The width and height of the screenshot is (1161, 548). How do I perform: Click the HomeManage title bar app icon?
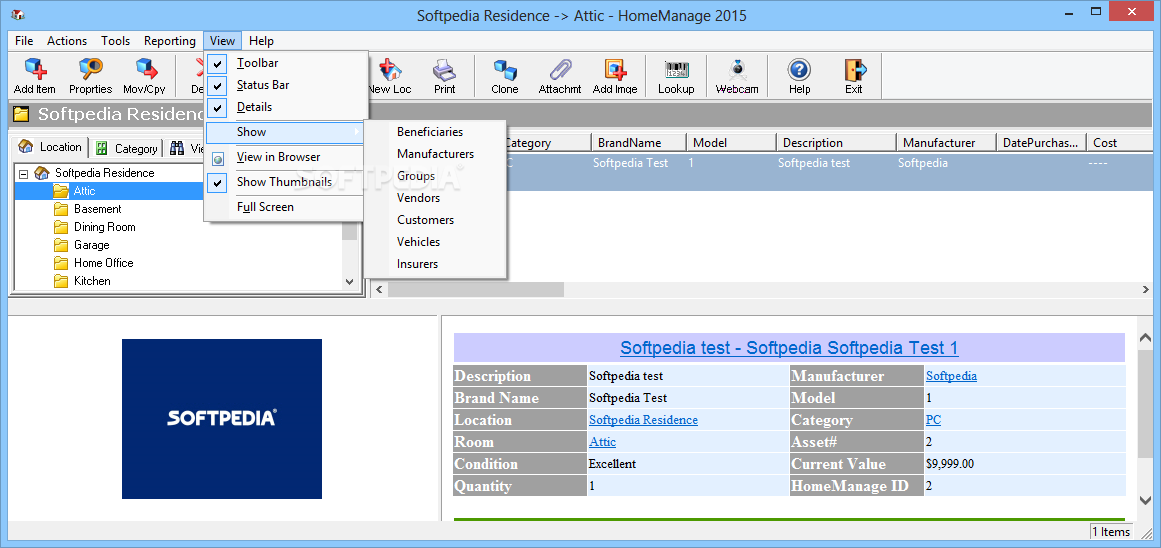tap(17, 16)
